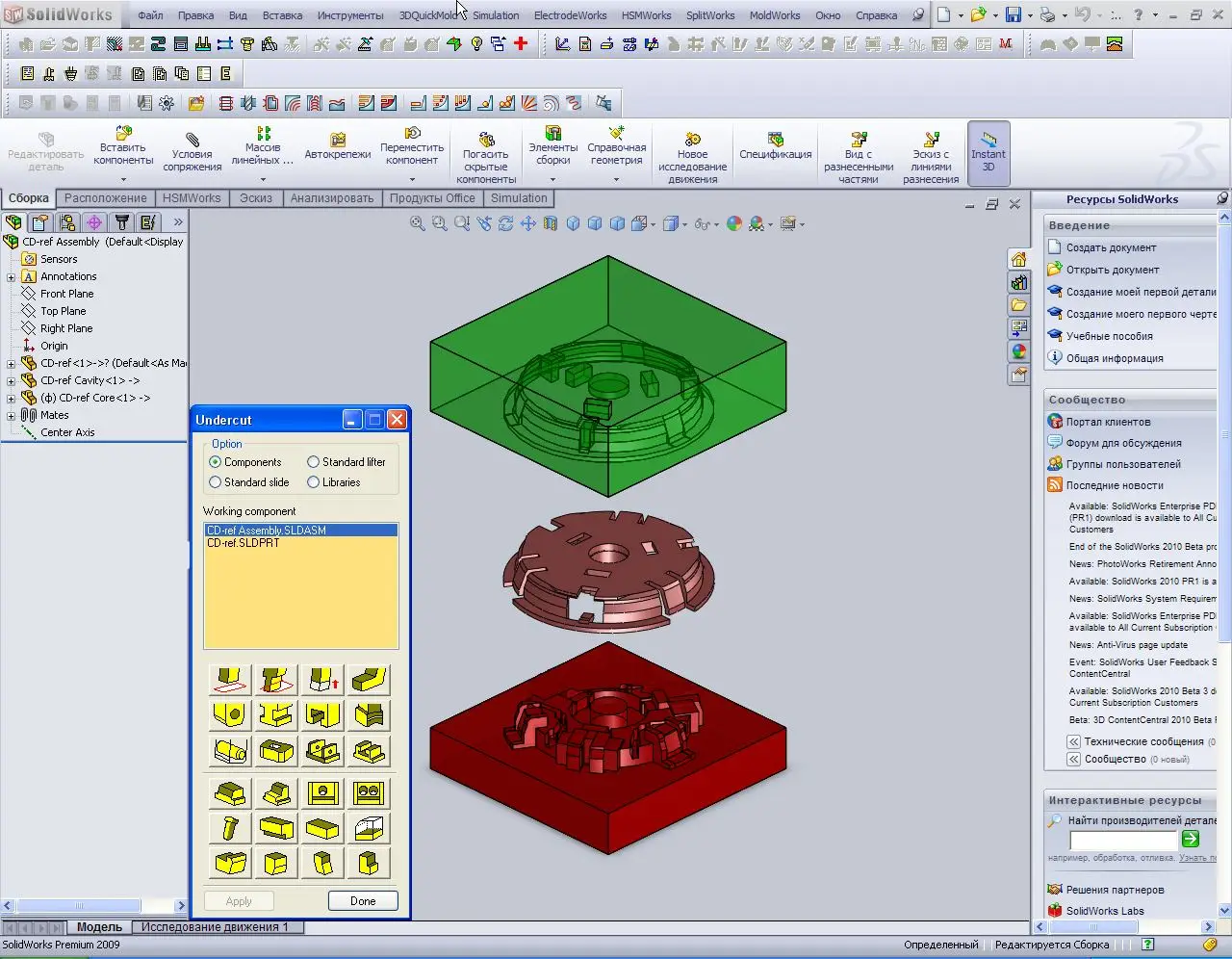Click the red M icon in top toolbar
This screenshot has width=1232, height=959.
tap(1006, 43)
